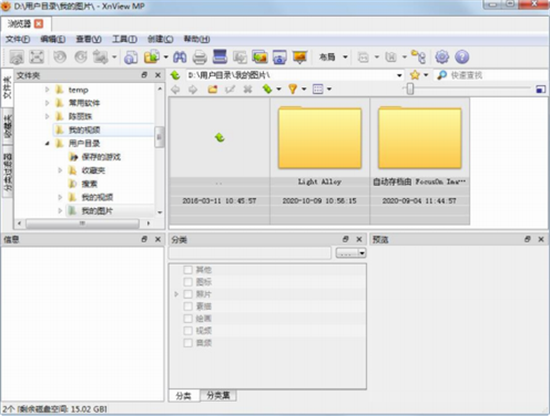Open the address bar path dropdown

click(399, 75)
